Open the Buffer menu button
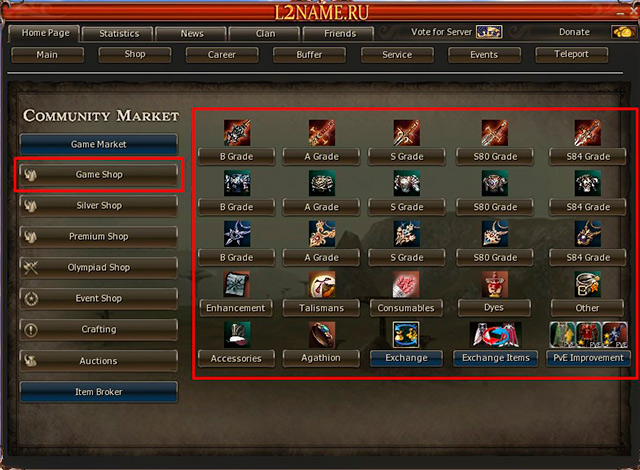 point(309,55)
